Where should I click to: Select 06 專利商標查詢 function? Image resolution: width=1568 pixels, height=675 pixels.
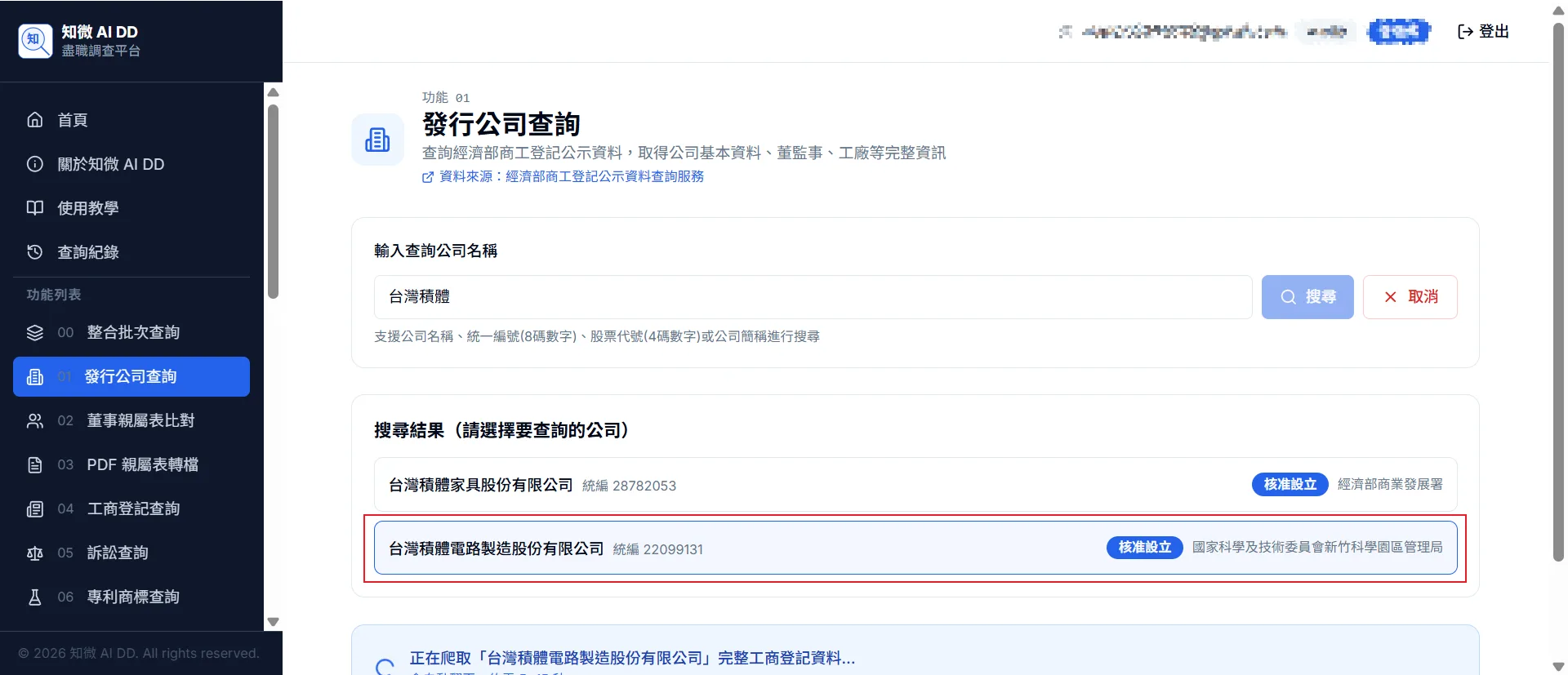[x=131, y=597]
